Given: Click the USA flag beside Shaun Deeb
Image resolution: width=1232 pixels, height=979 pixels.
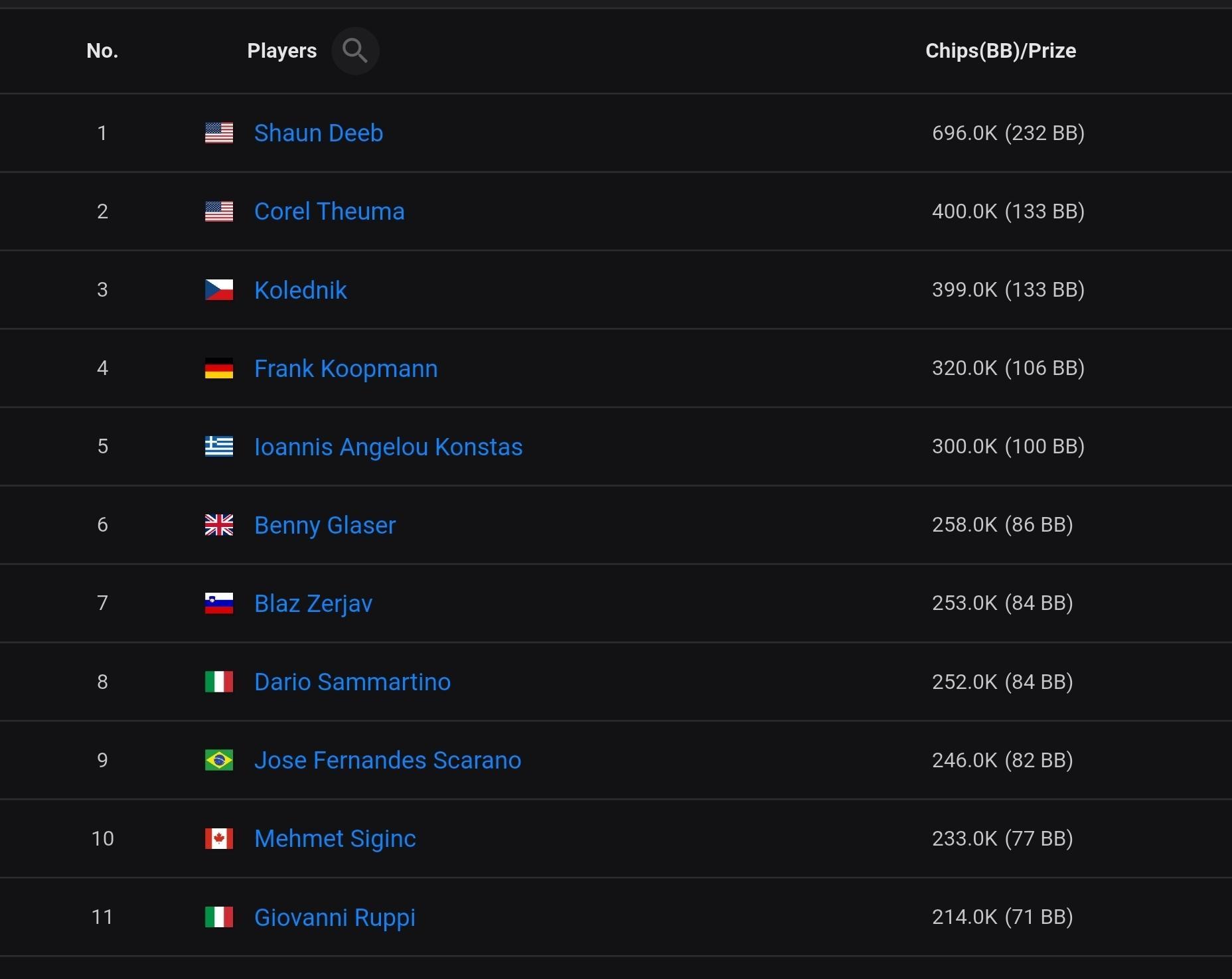Looking at the screenshot, I should tap(219, 133).
